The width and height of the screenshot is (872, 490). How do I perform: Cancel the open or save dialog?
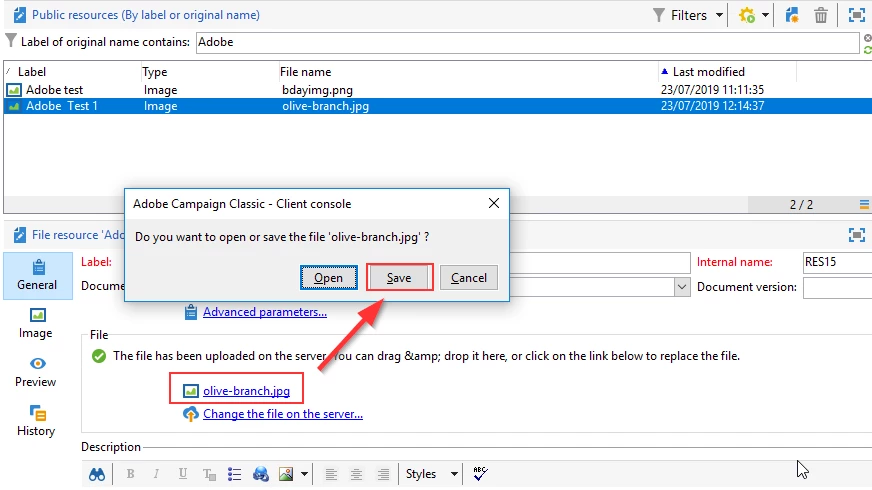tap(469, 278)
